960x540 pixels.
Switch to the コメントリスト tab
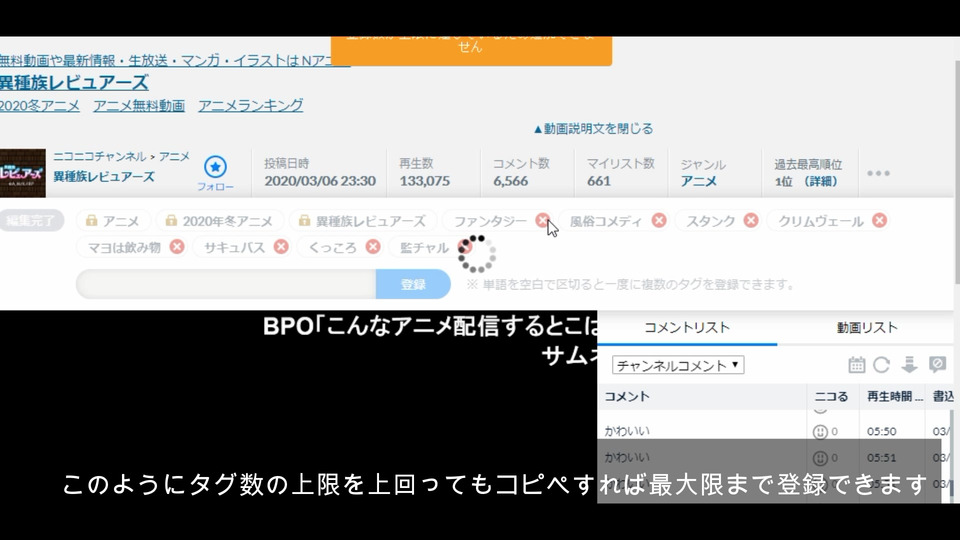687,328
